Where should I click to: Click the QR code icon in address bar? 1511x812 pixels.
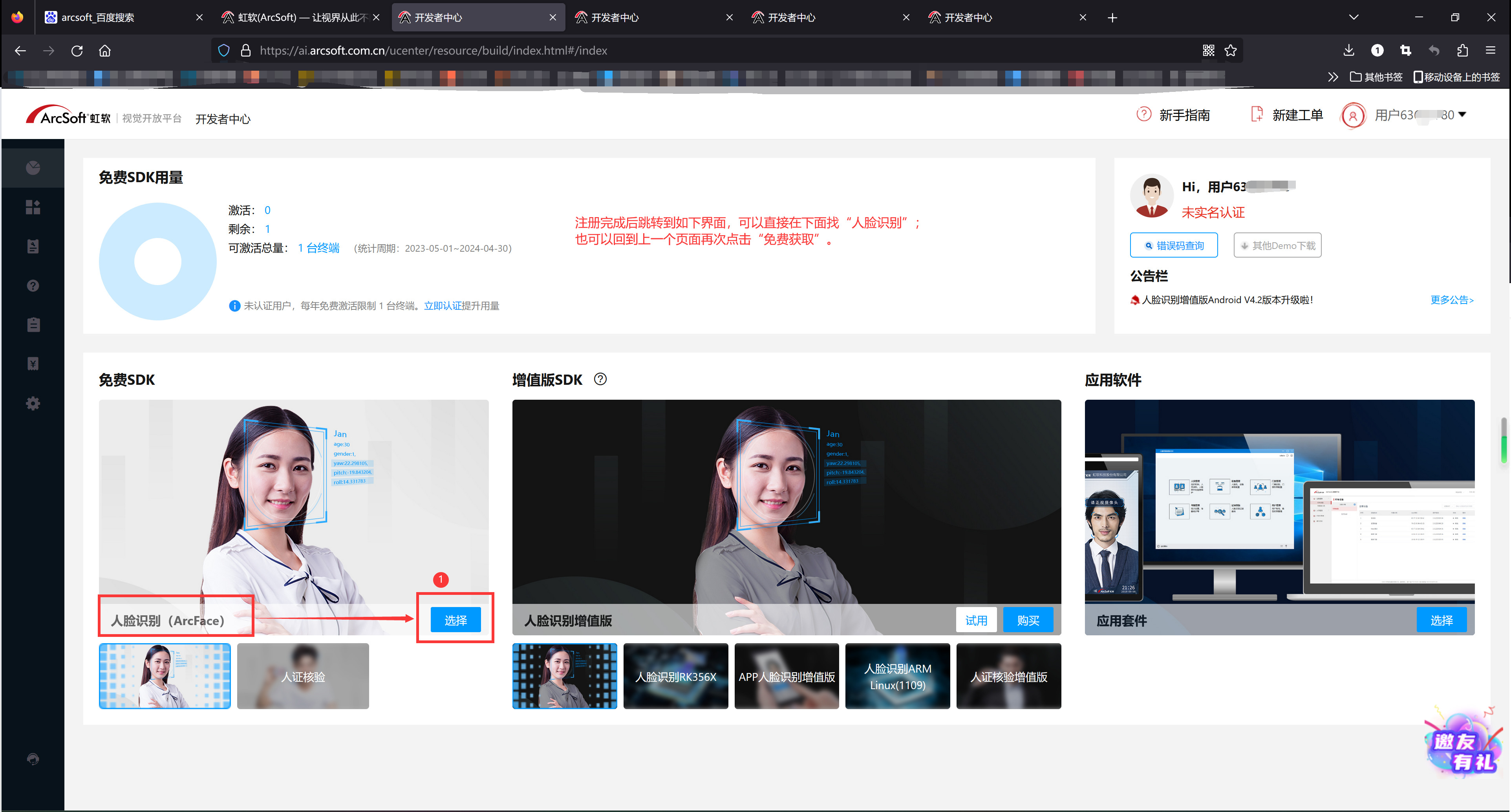pyautogui.click(x=1208, y=51)
